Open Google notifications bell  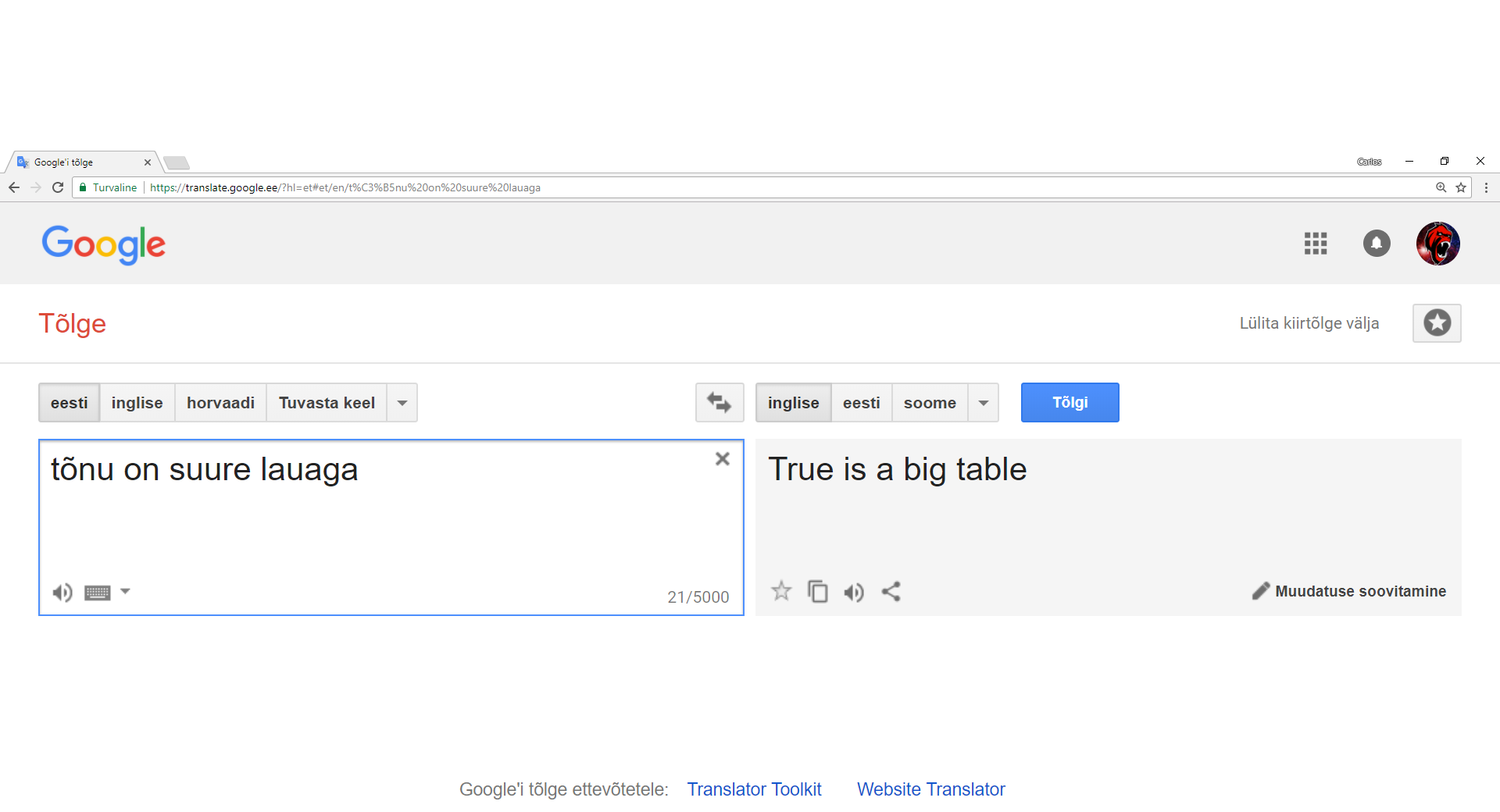(x=1377, y=244)
